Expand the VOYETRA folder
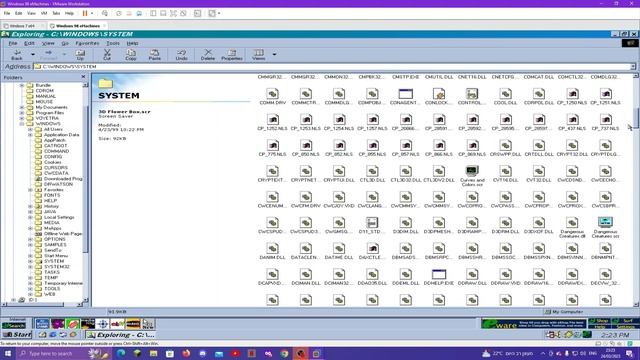The image size is (640, 360). click(x=22, y=118)
